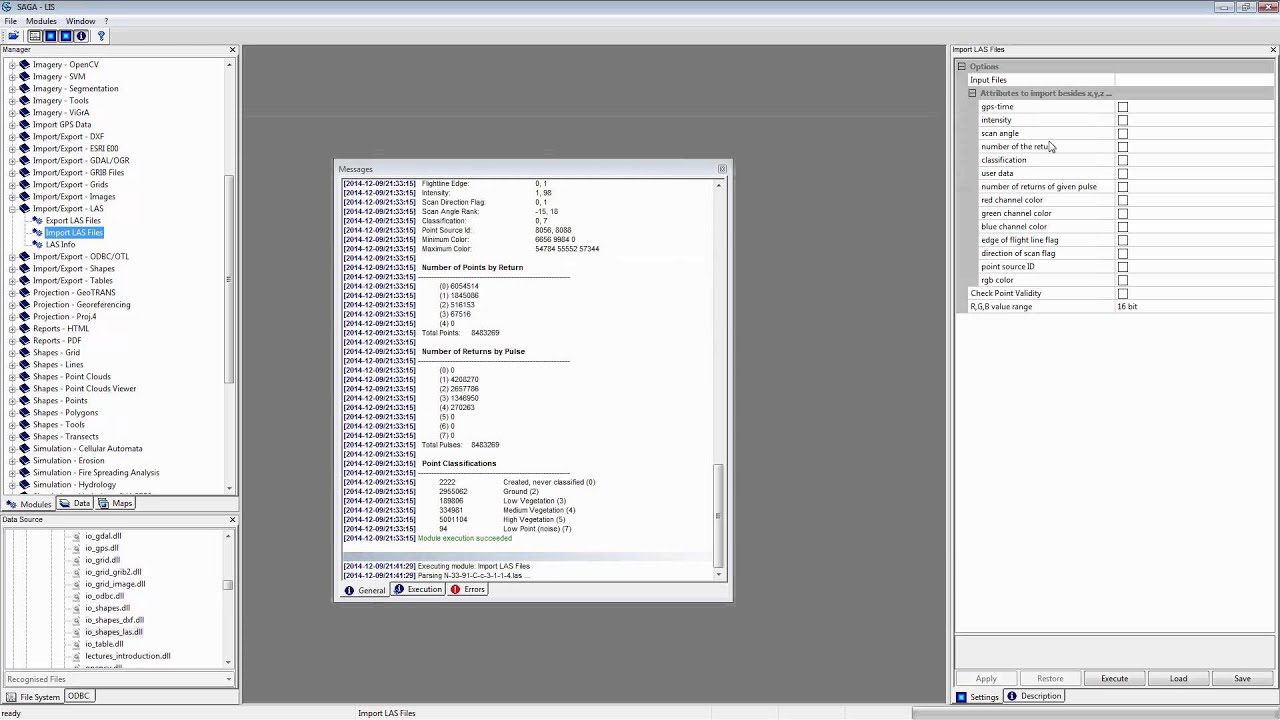Viewport: 1280px width, 720px height.
Task: Close the Manager panel with its X
Action: (232, 50)
